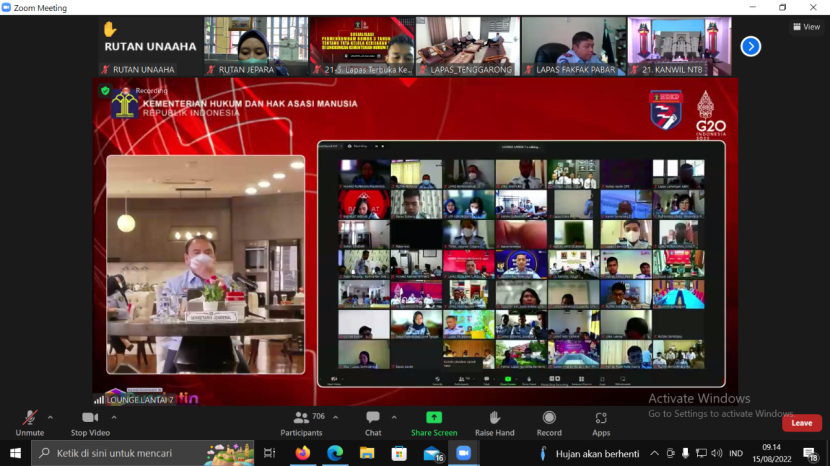Open video options arrow beside Stop Video
Viewport: 830px width, 466px height.
pyautogui.click(x=114, y=418)
